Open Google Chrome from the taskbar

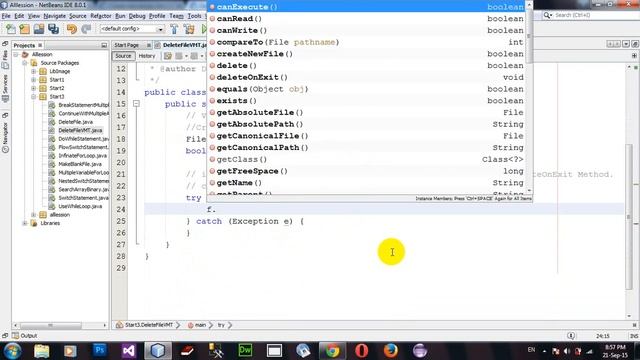coord(332,351)
